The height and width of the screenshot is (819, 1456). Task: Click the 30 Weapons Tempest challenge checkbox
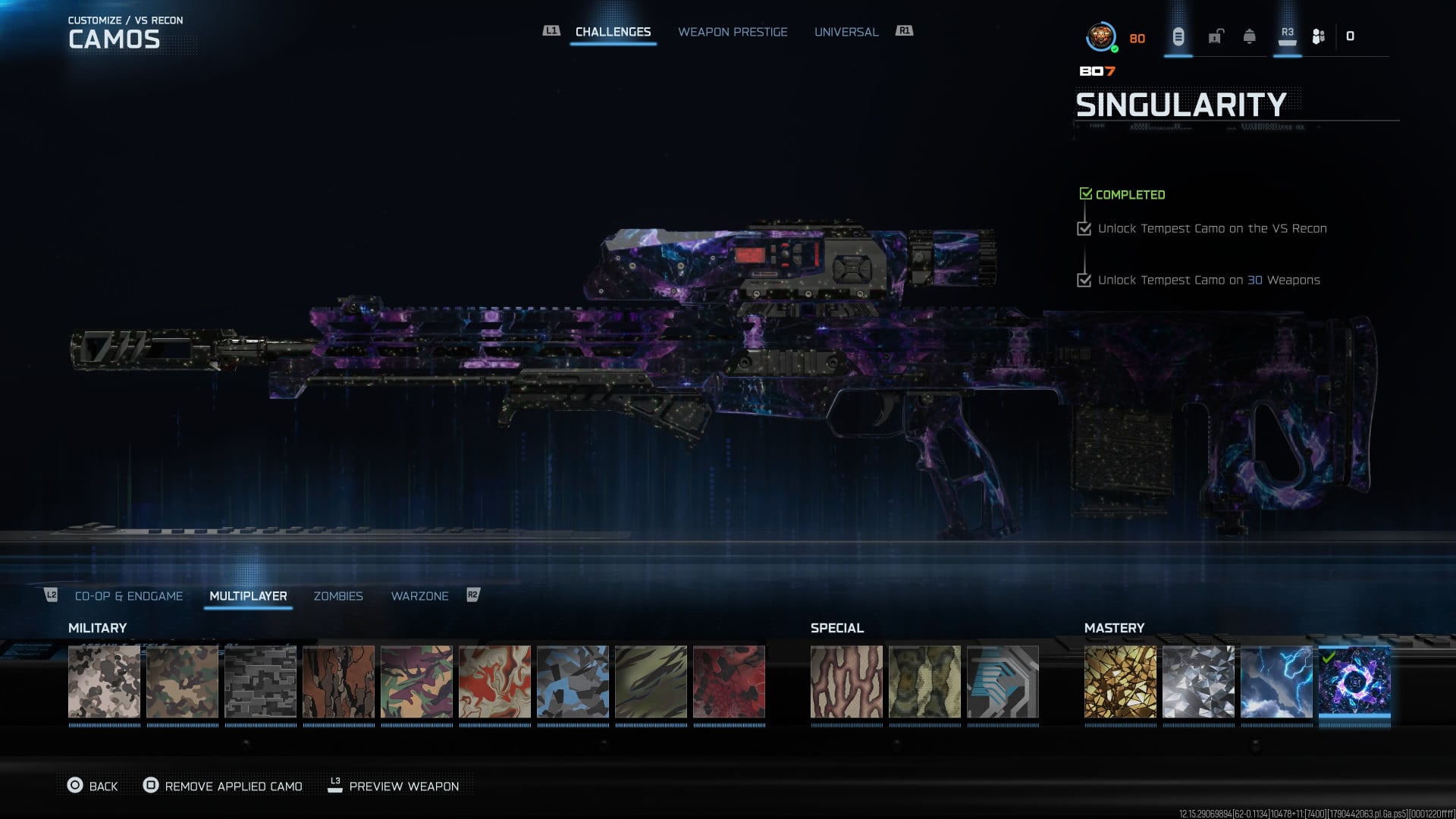(x=1084, y=280)
